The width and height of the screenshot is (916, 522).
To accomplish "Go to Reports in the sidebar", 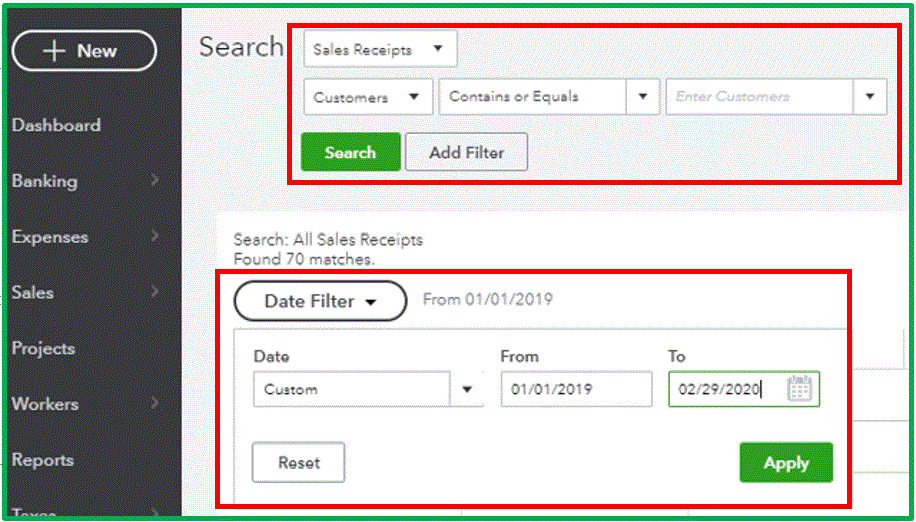I will point(43,460).
